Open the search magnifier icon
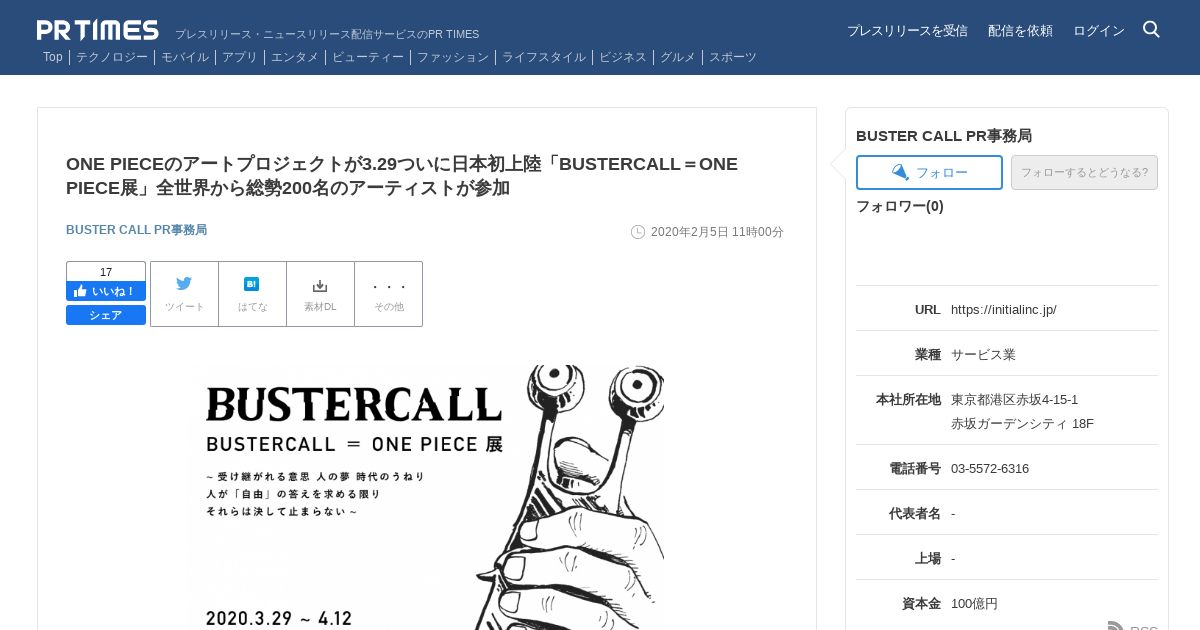This screenshot has height=630, width=1200. (x=1151, y=29)
